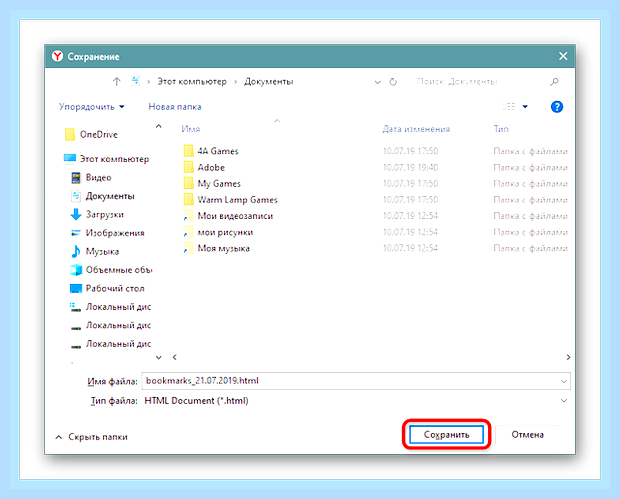
Task: Click chevron before Этот компьютер breadcrumb
Action: [x=149, y=82]
